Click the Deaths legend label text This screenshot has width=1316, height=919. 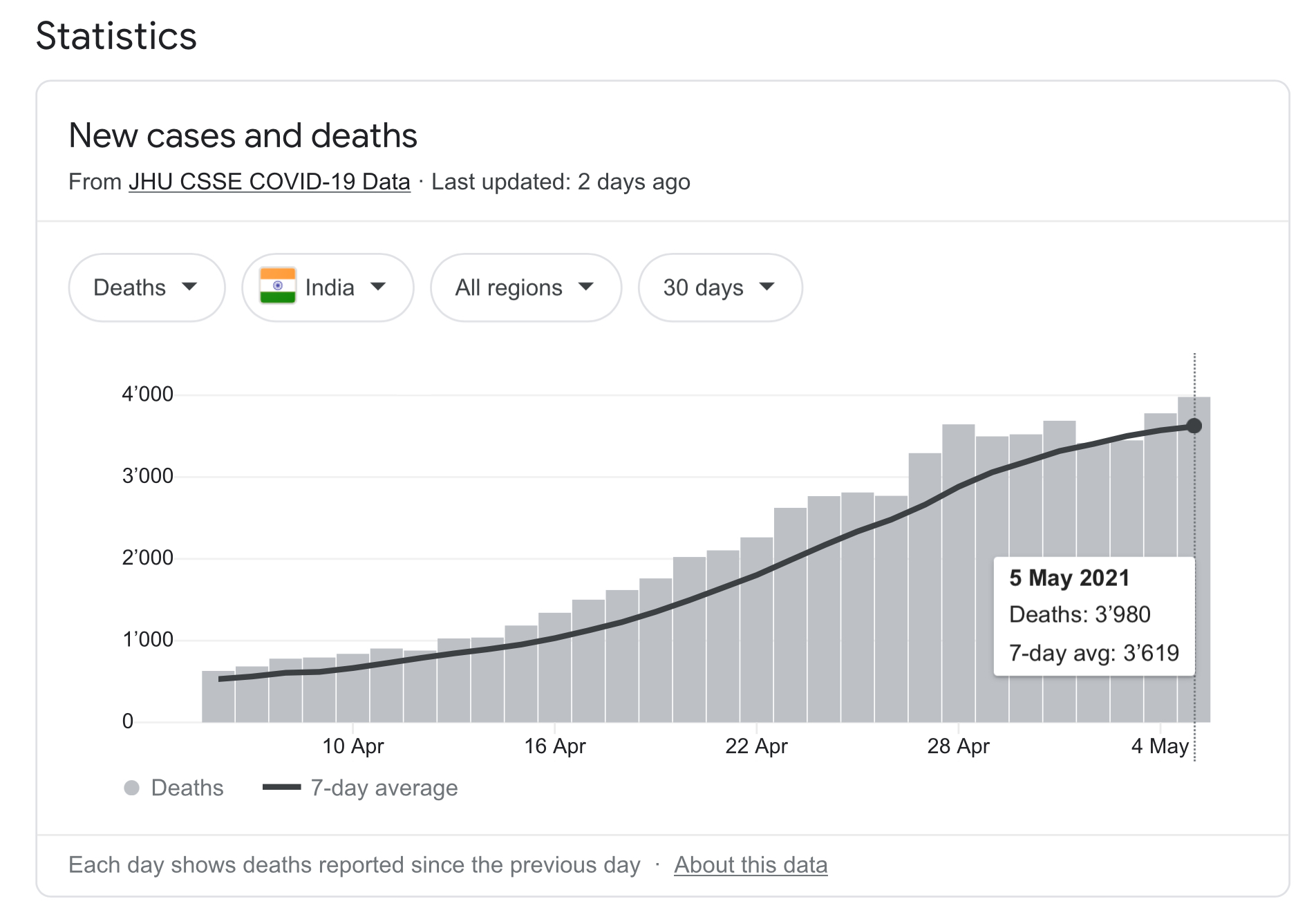pyautogui.click(x=187, y=788)
